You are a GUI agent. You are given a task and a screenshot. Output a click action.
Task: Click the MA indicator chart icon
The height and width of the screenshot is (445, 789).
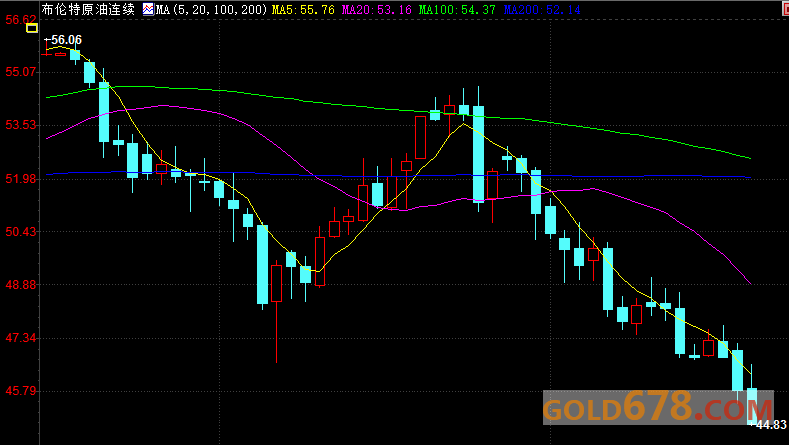pos(148,9)
